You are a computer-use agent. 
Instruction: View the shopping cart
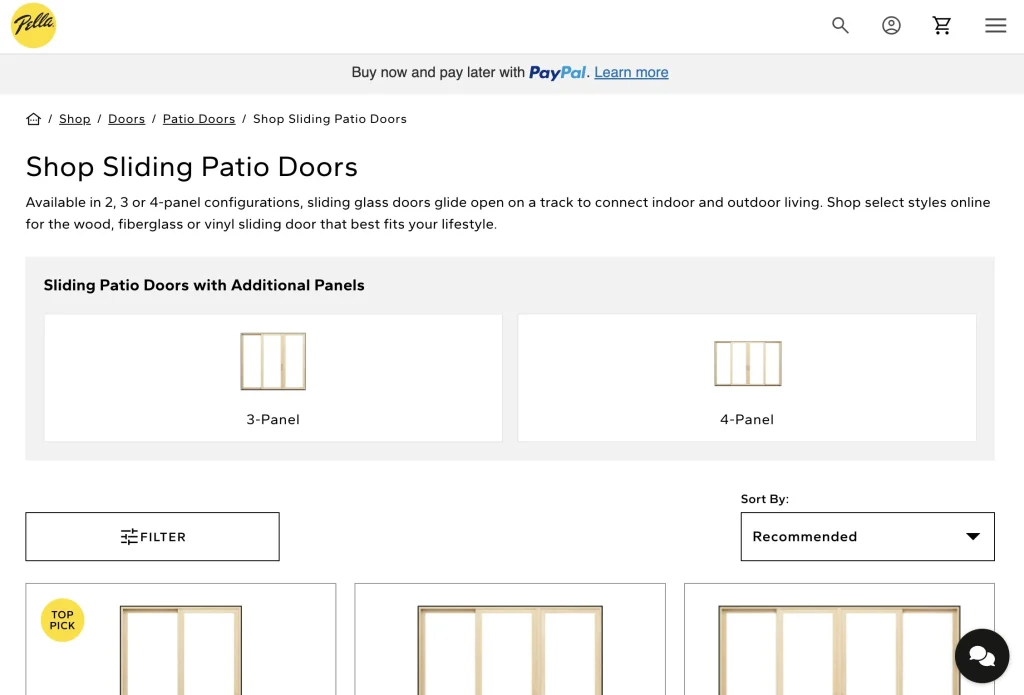click(x=942, y=26)
